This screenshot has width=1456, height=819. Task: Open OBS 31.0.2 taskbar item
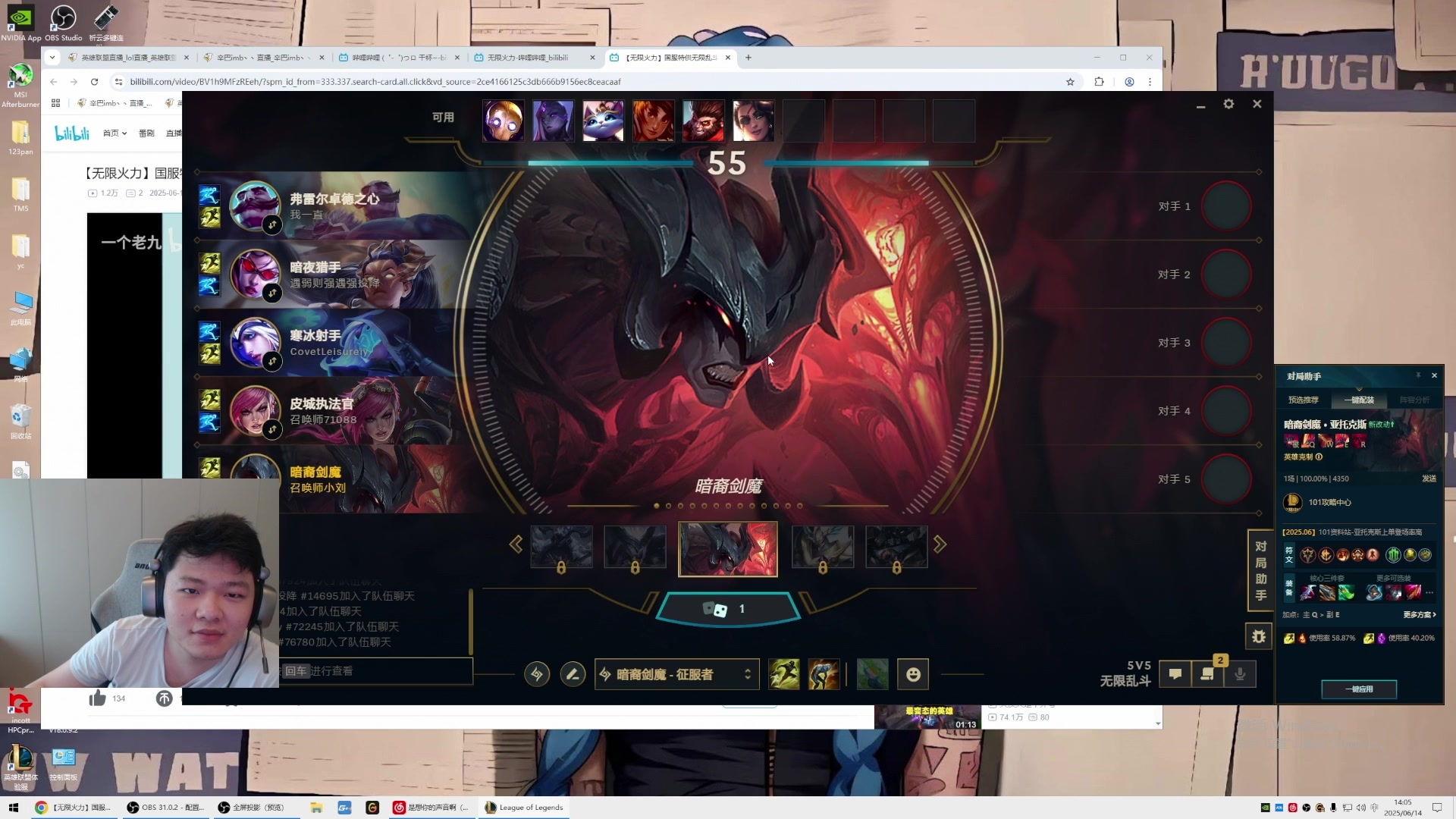pyautogui.click(x=166, y=808)
